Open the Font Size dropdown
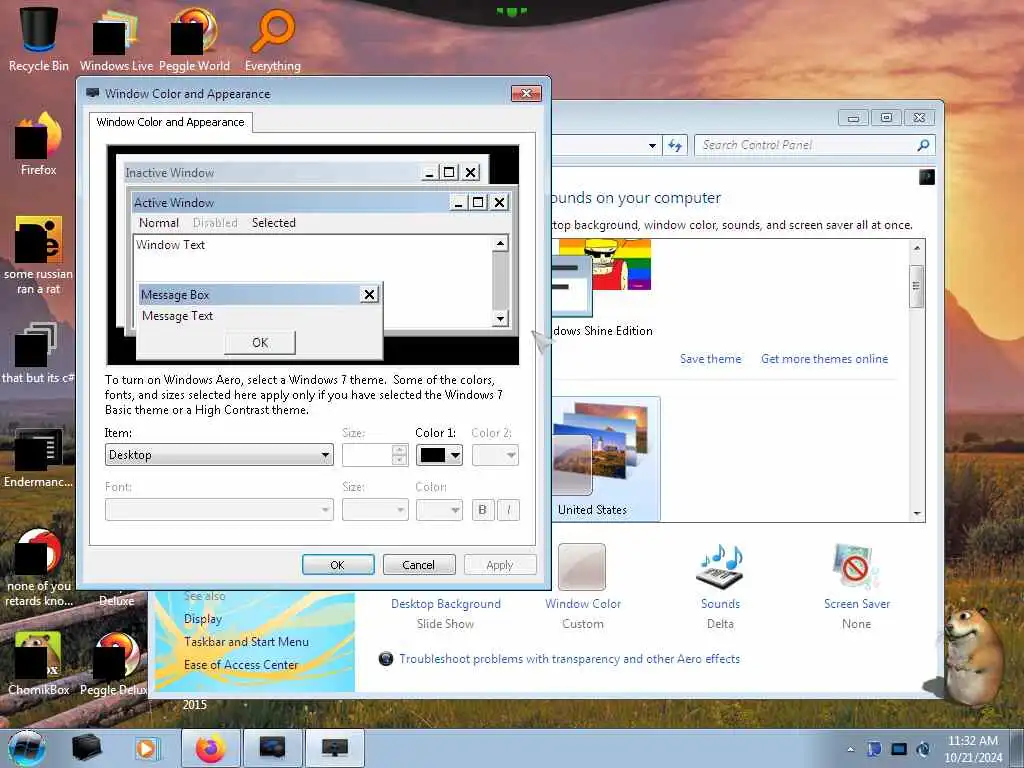1024x768 pixels. 375,509
